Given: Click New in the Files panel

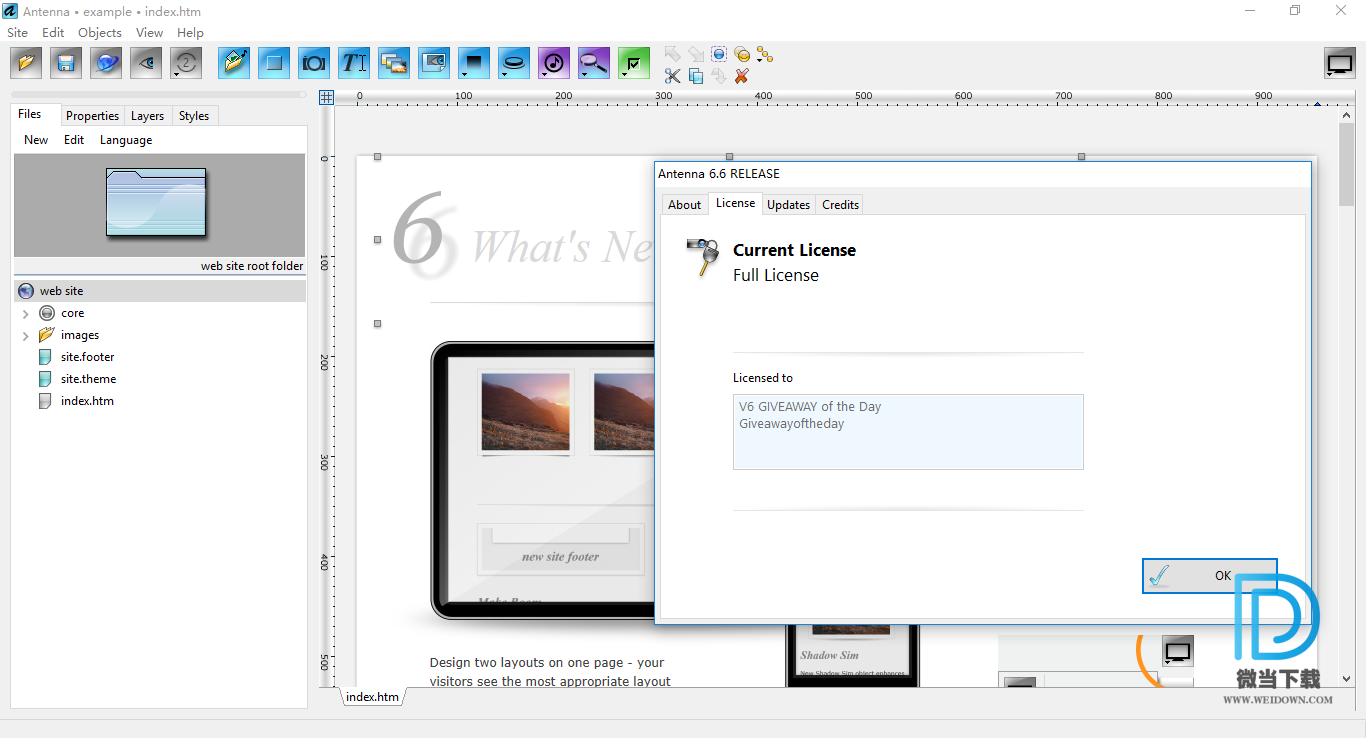Looking at the screenshot, I should 36,140.
